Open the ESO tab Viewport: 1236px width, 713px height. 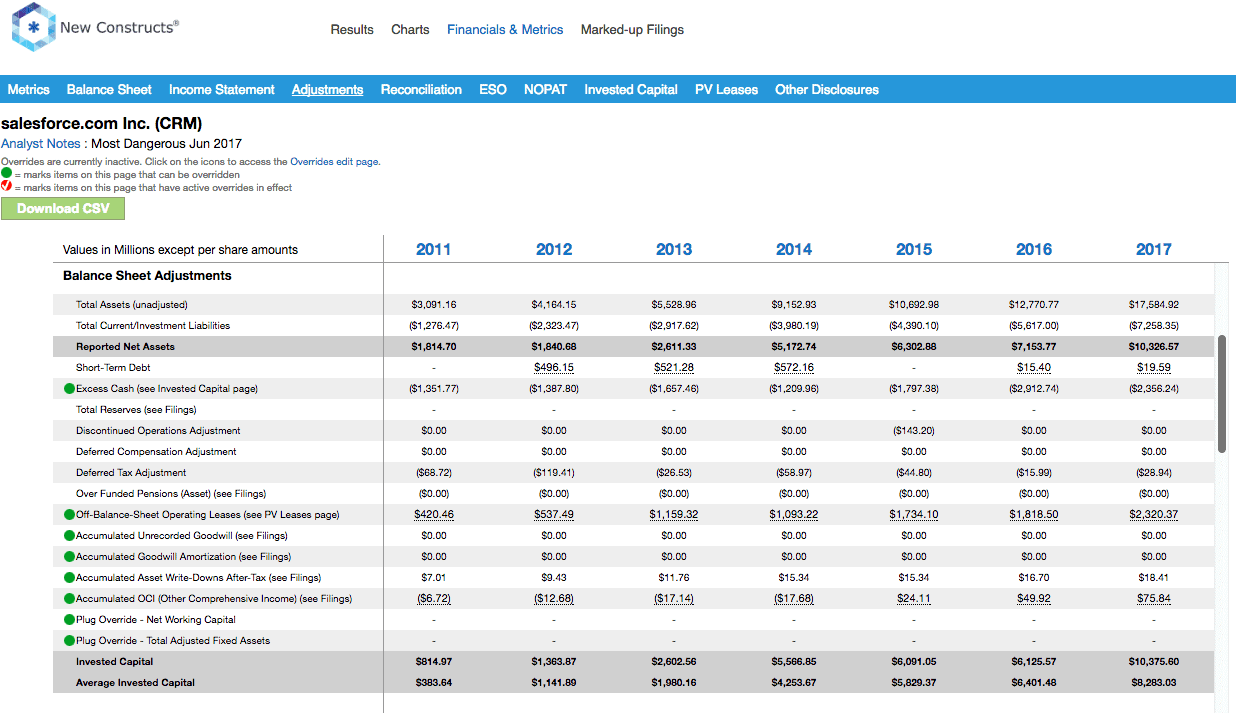(x=493, y=89)
